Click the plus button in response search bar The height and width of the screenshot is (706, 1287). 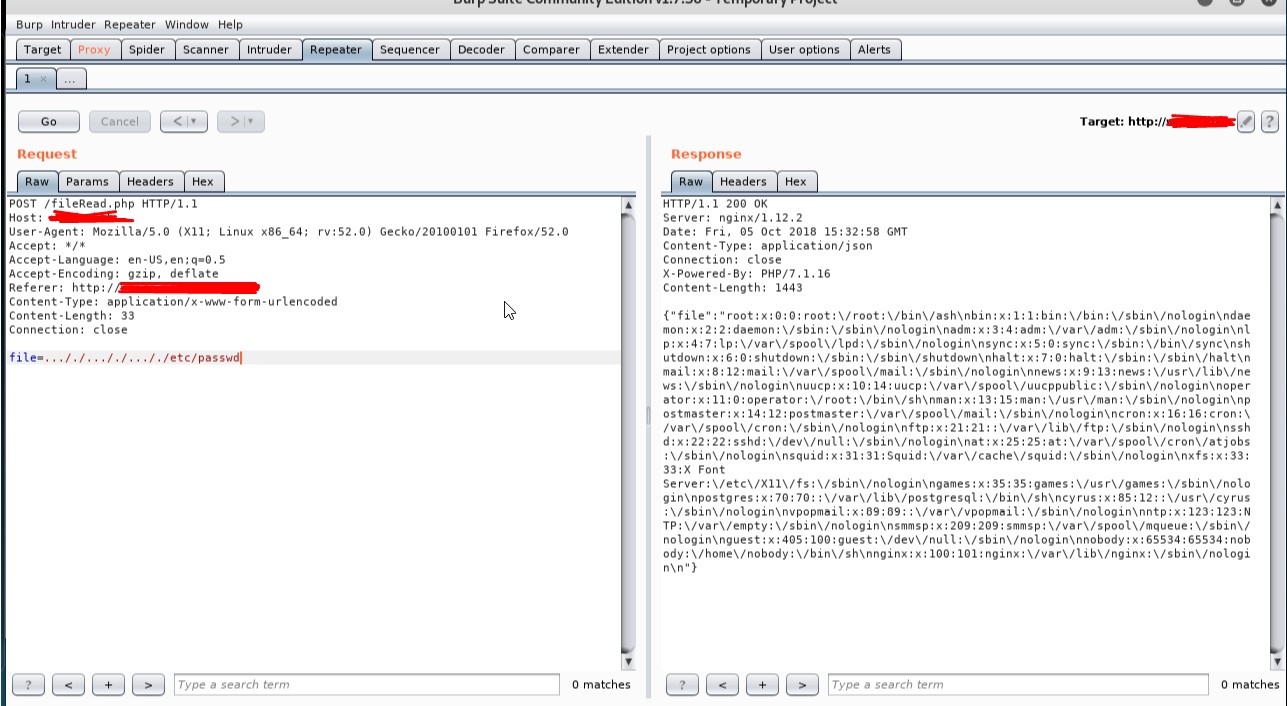[762, 685]
